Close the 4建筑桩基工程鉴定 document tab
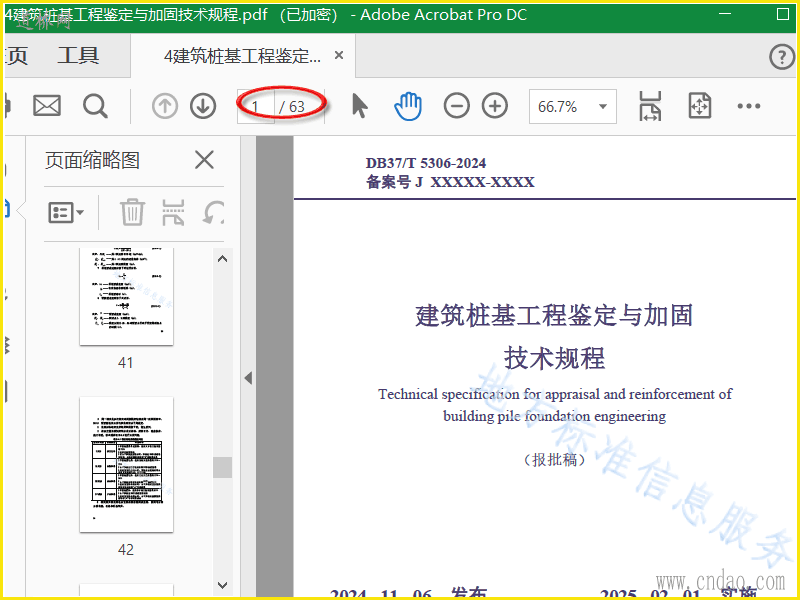 coord(339,55)
